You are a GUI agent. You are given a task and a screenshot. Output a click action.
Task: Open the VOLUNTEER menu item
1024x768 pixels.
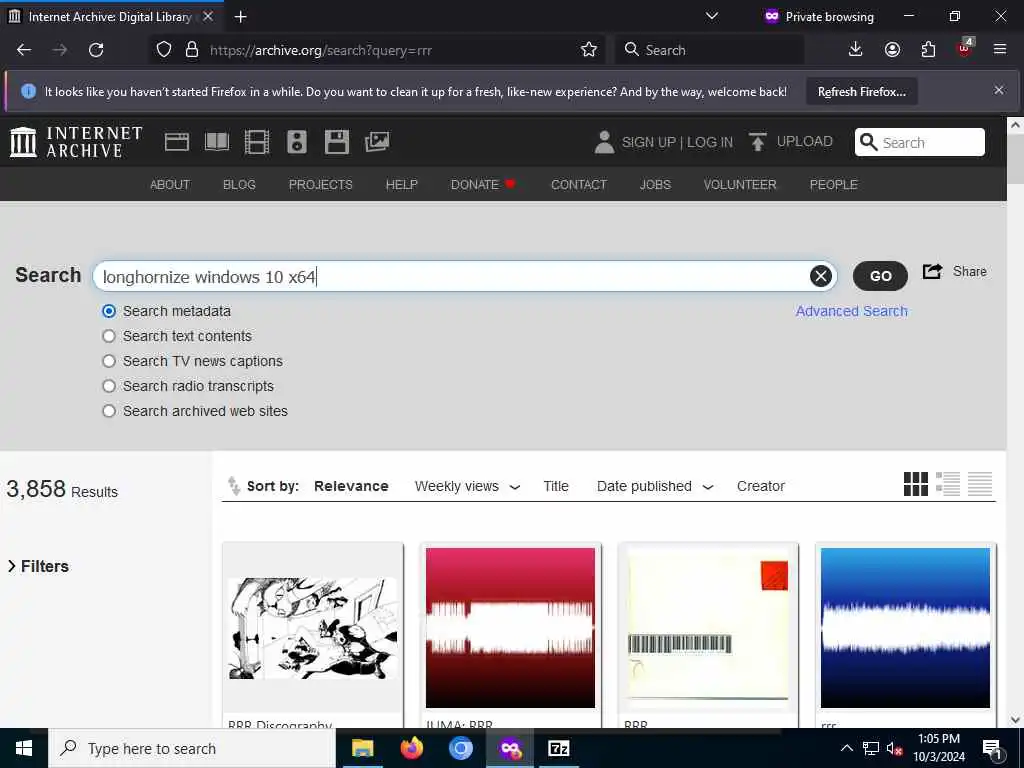(740, 185)
